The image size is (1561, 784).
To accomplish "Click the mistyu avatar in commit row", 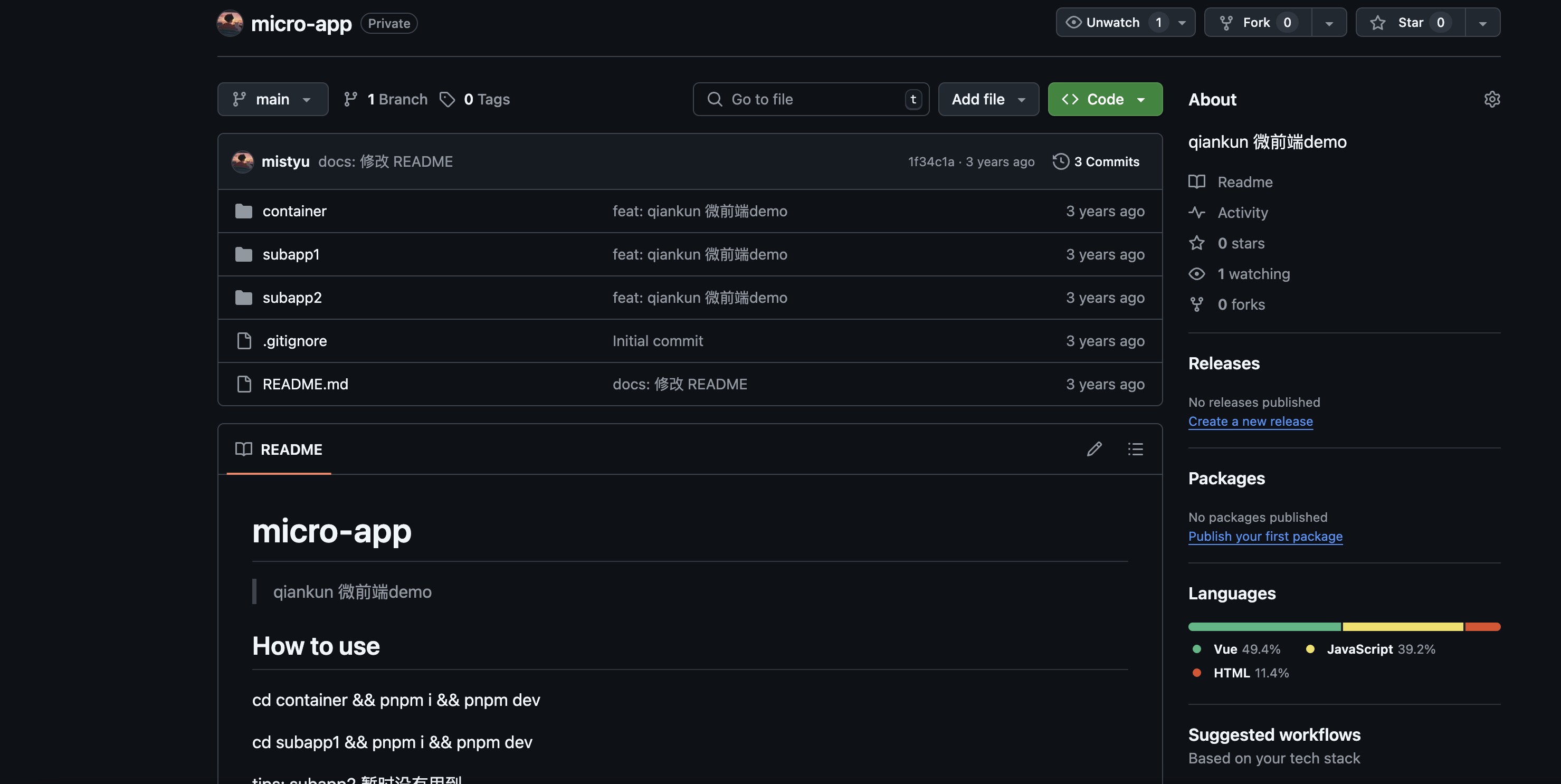I will click(x=242, y=161).
